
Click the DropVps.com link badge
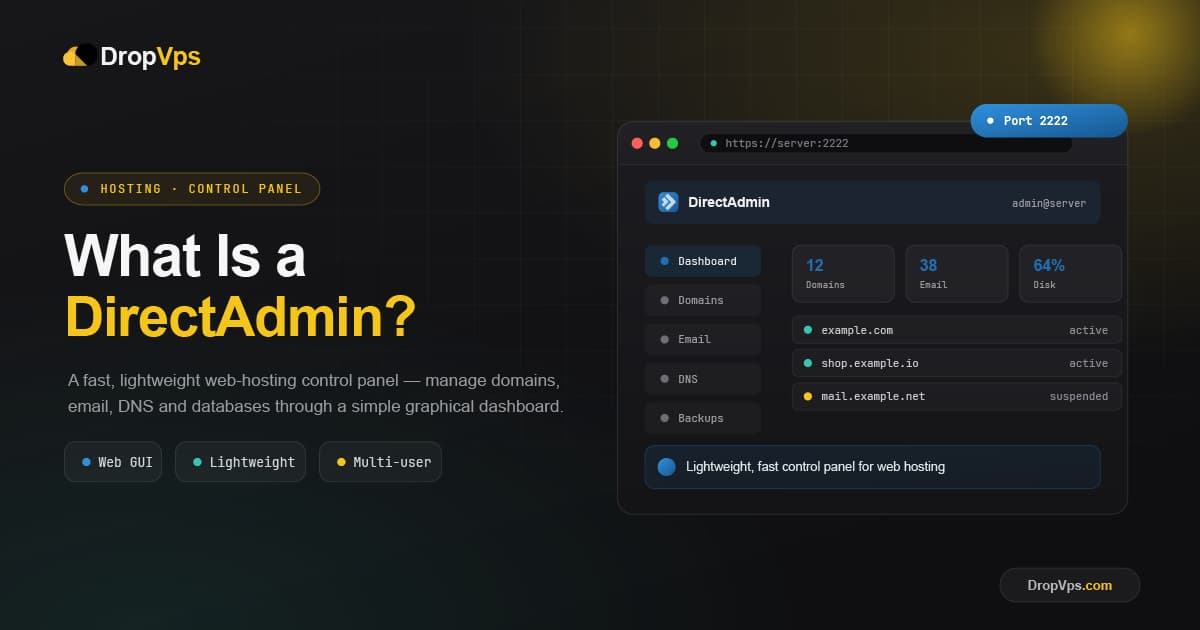pos(1070,585)
